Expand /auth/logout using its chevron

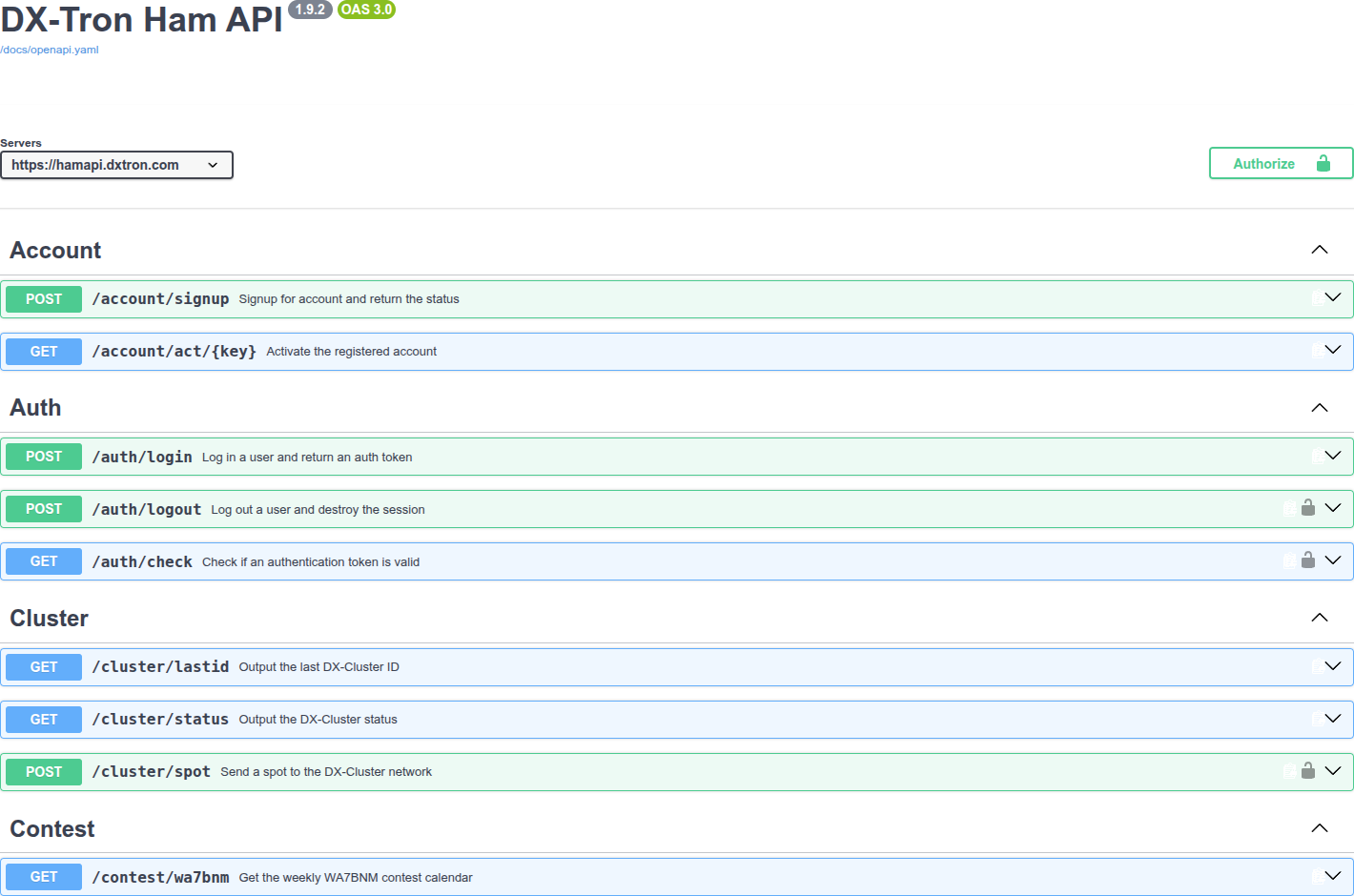(1333, 508)
